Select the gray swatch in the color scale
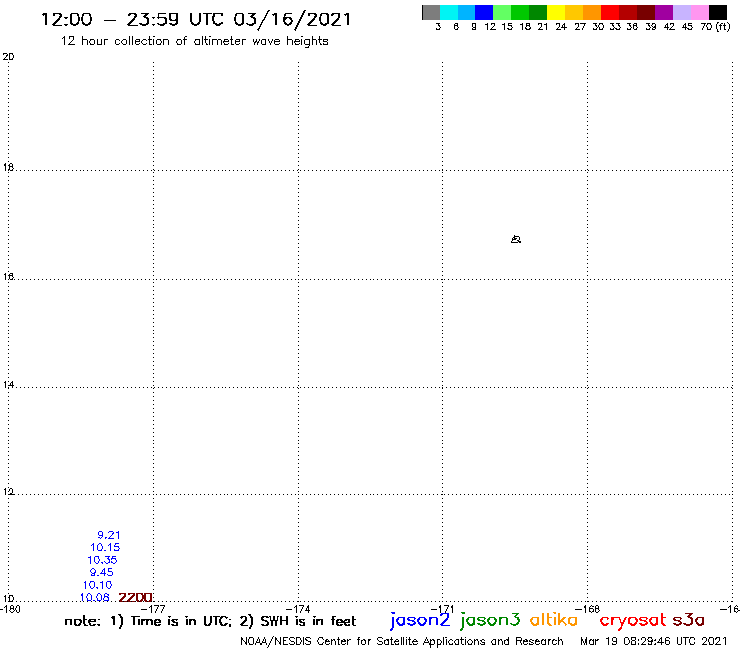 coord(431,12)
